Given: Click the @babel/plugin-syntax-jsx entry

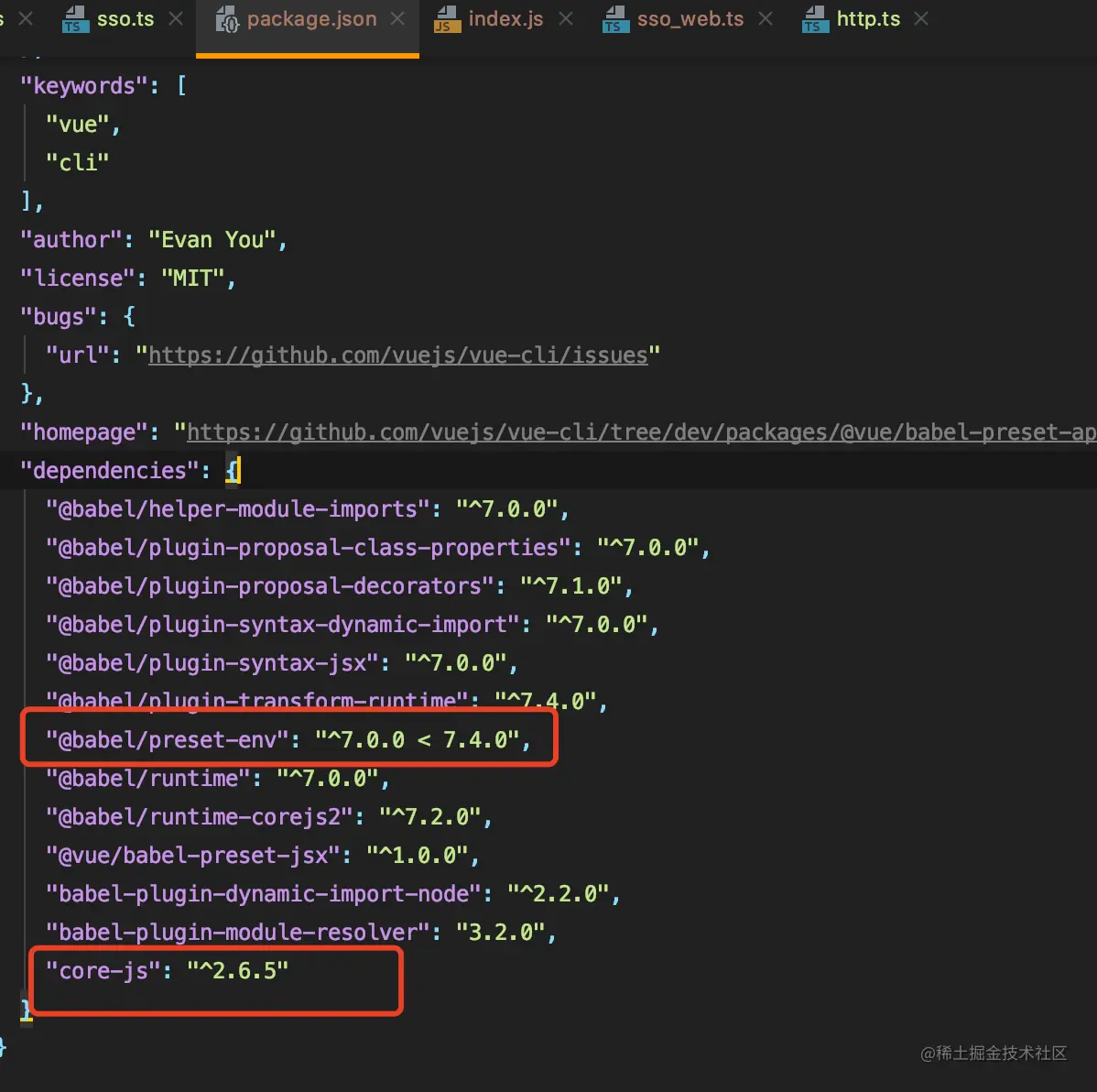Looking at the screenshot, I should 281,663.
